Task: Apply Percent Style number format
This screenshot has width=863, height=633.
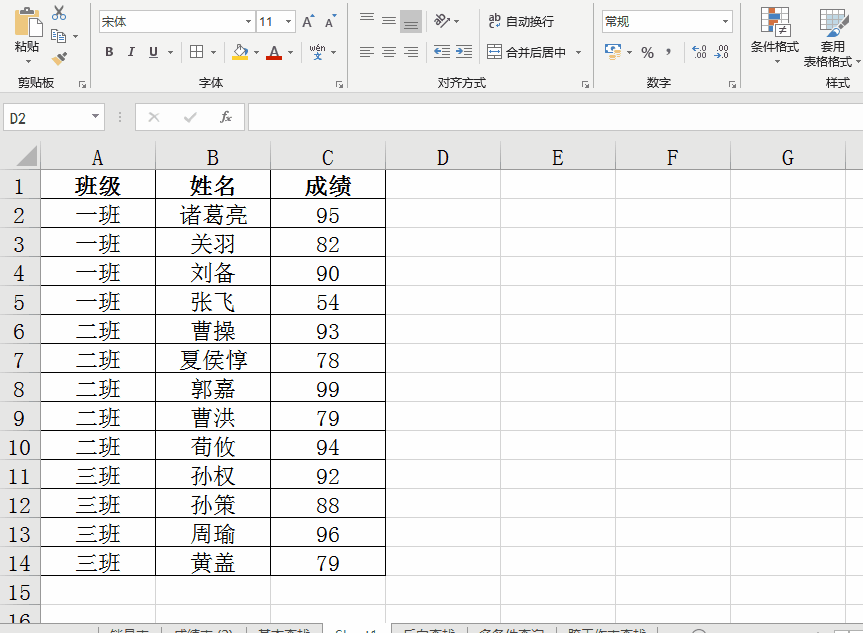Action: click(x=647, y=52)
